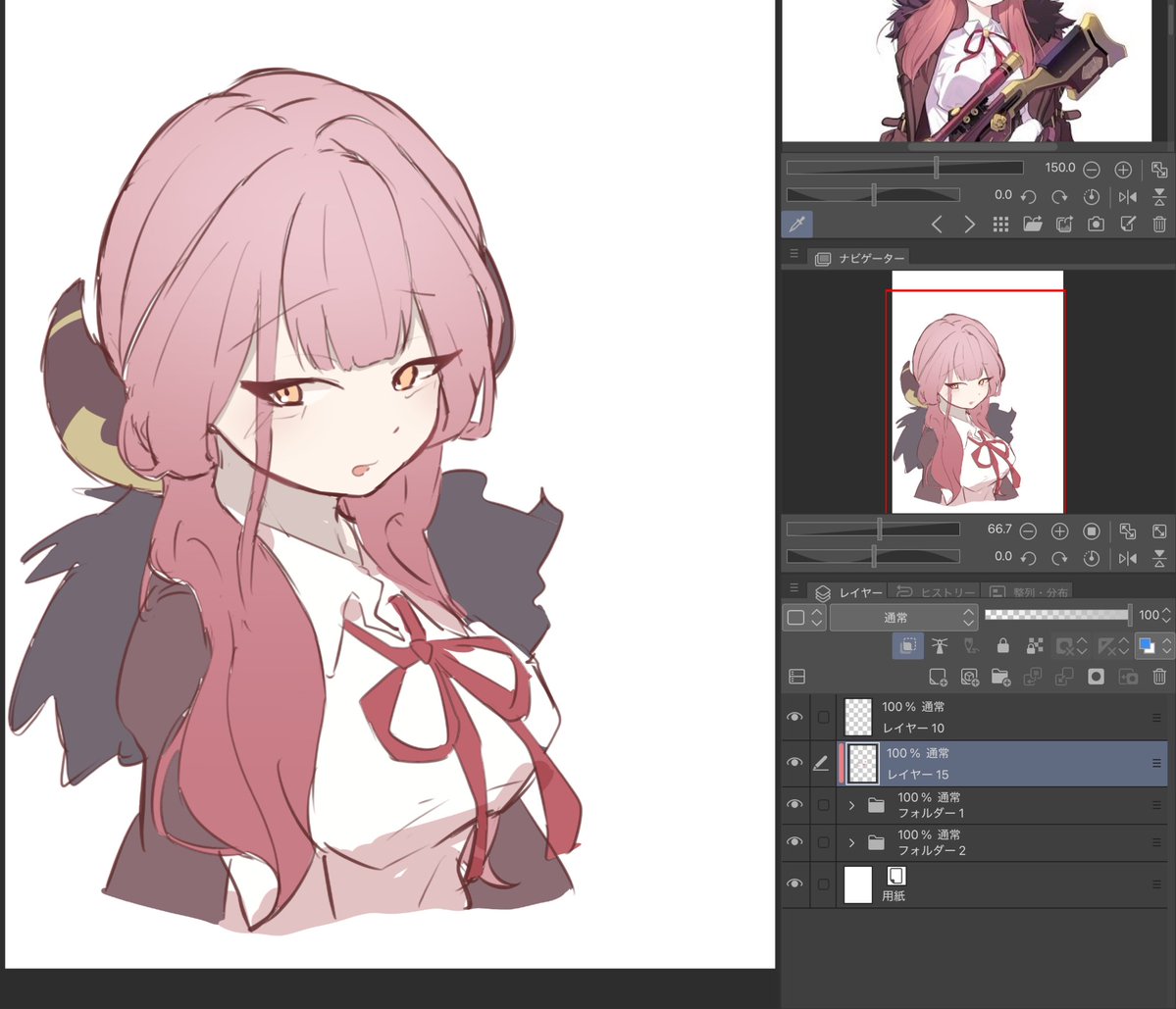
Task: Show previous Sub View image
Action: (x=937, y=225)
